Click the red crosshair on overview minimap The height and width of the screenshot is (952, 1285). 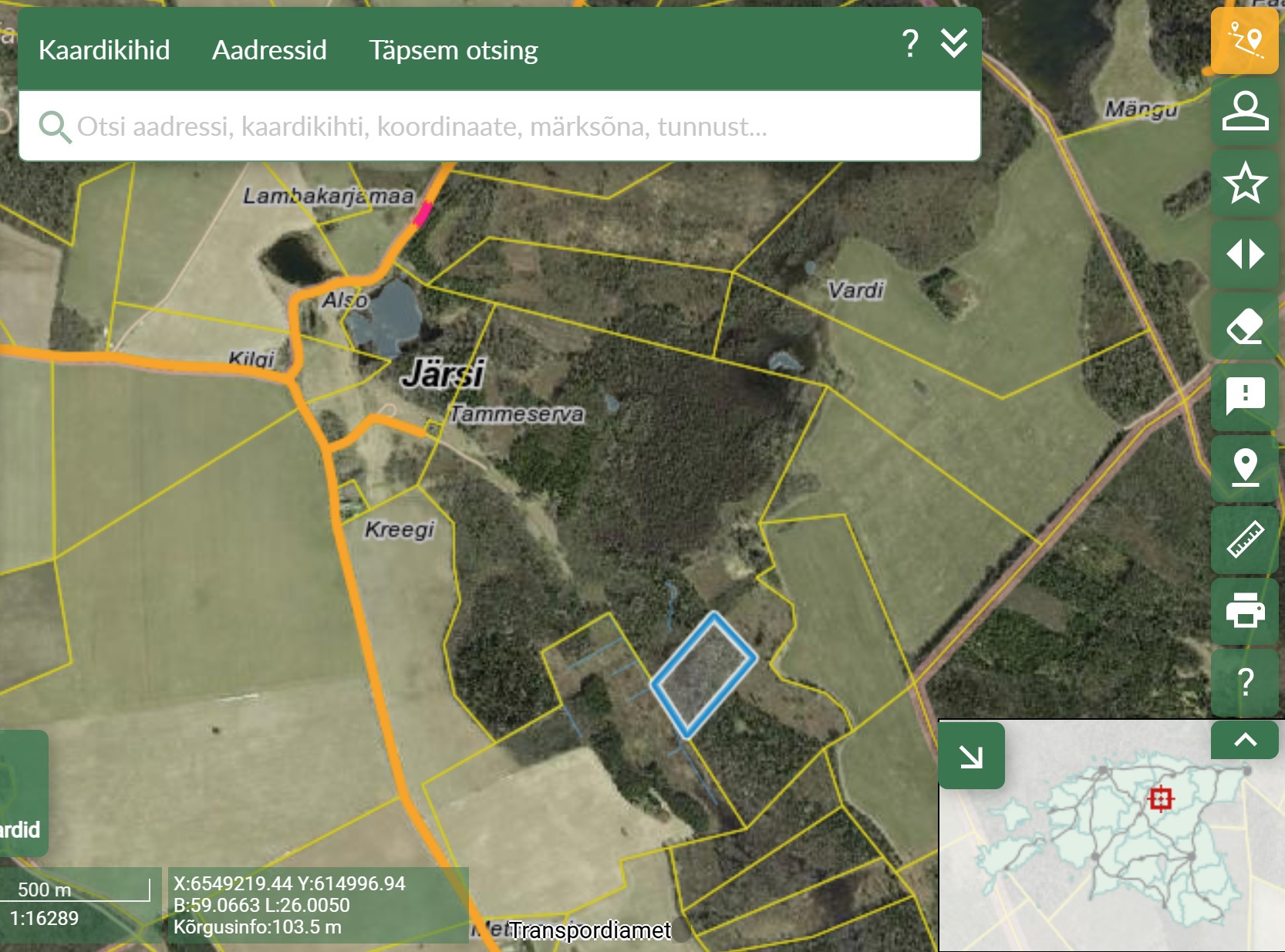pos(1160,798)
